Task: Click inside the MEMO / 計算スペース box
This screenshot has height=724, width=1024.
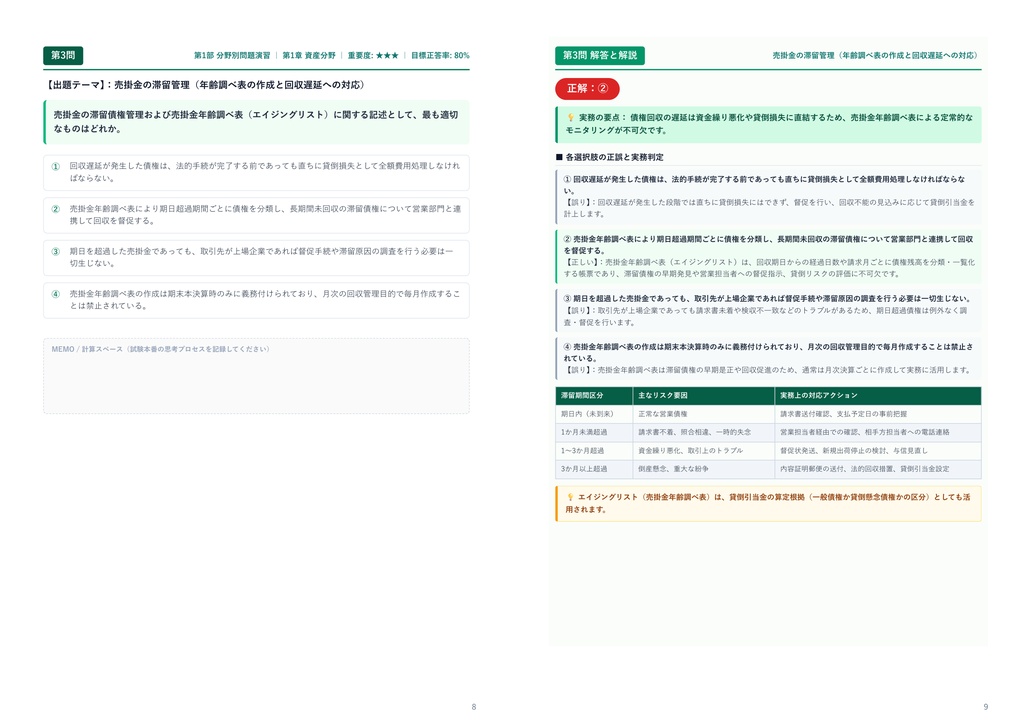Action: tap(256, 376)
